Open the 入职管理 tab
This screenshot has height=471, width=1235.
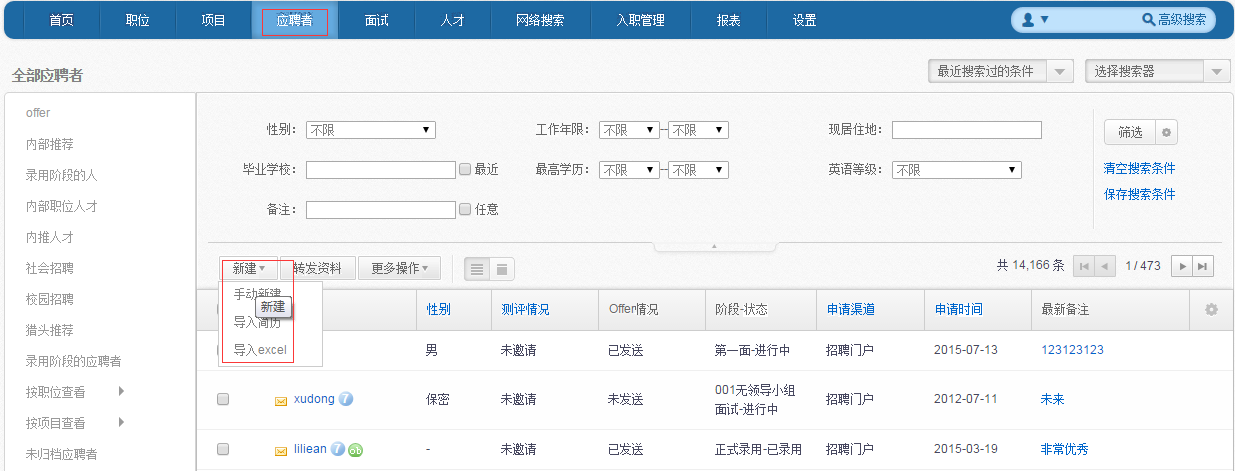[641, 20]
